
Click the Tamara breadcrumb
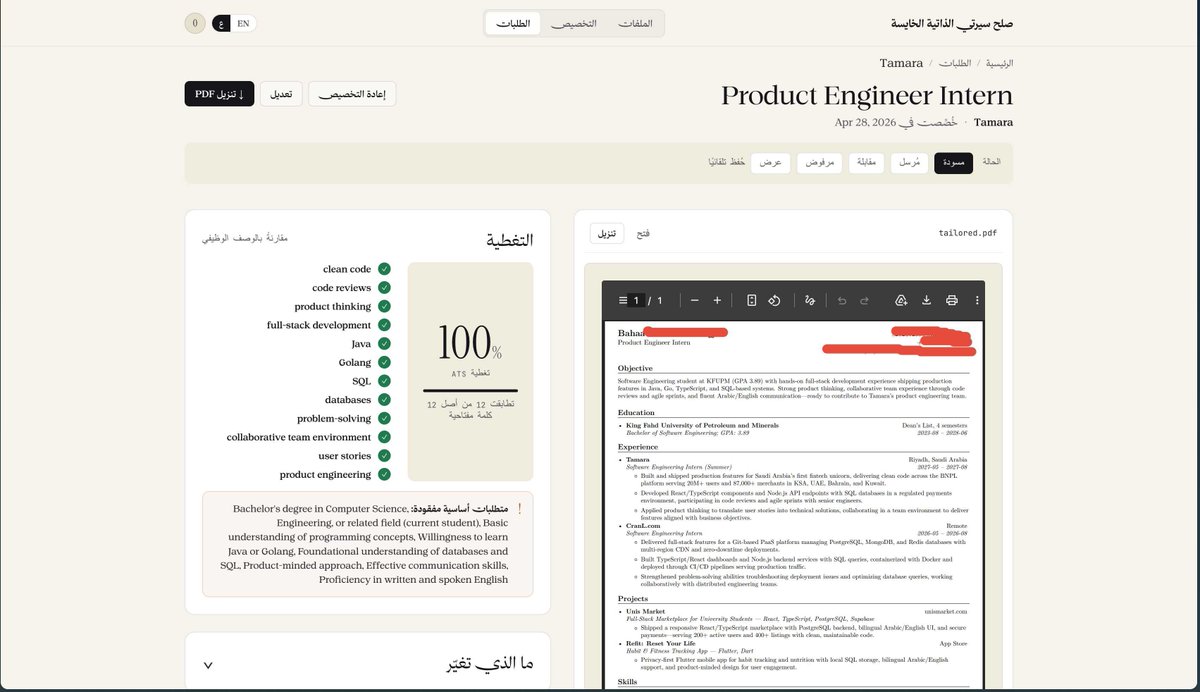[901, 63]
